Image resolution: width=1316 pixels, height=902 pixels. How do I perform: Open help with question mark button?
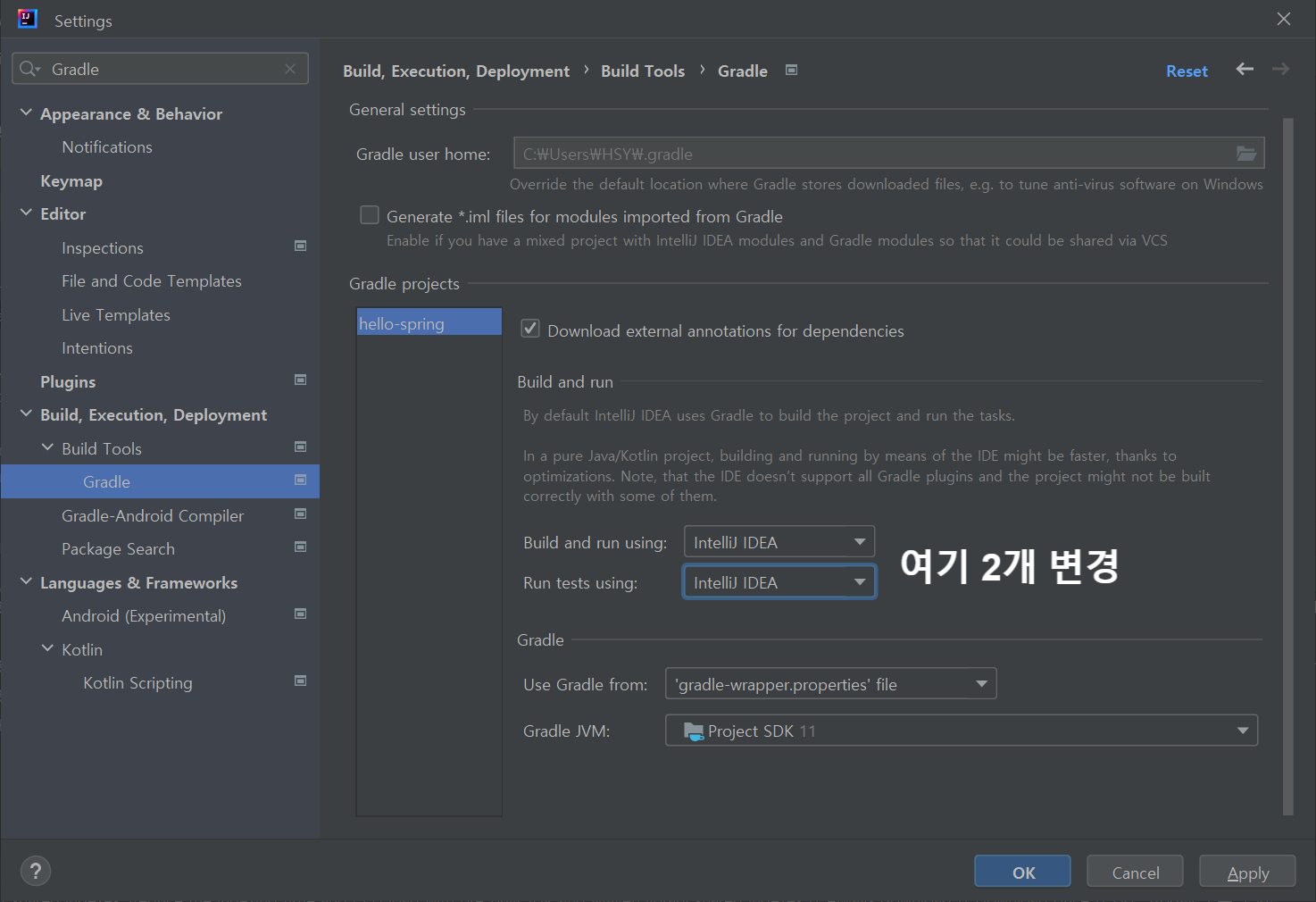36,871
